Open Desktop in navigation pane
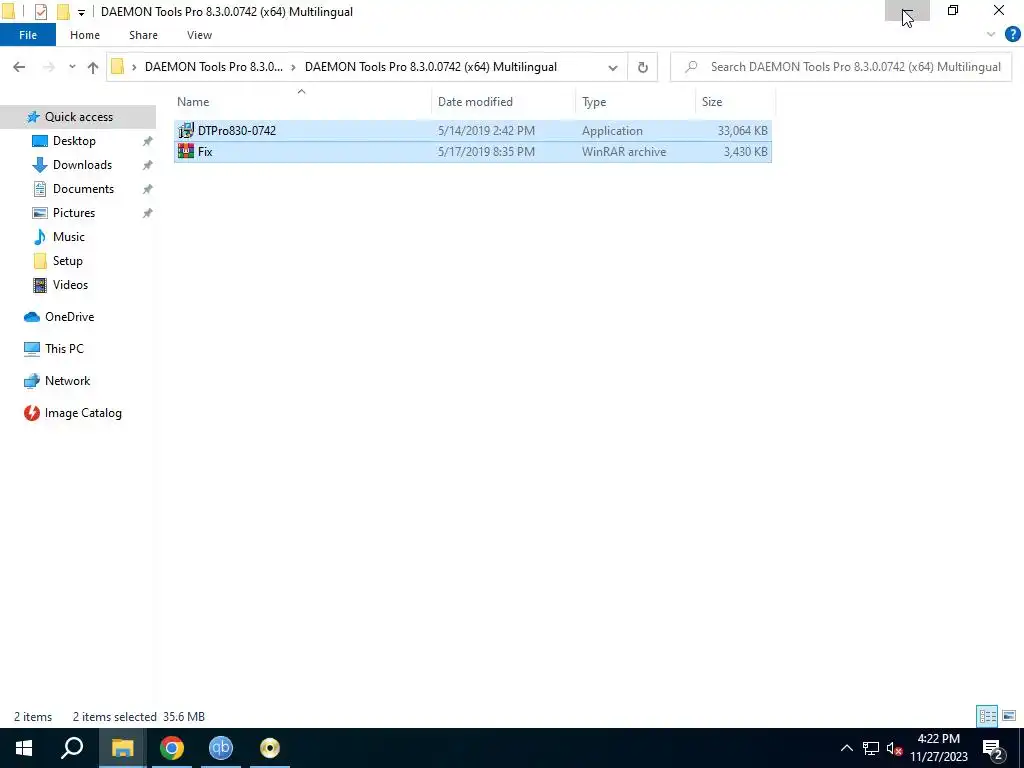1024x768 pixels. (x=74, y=141)
